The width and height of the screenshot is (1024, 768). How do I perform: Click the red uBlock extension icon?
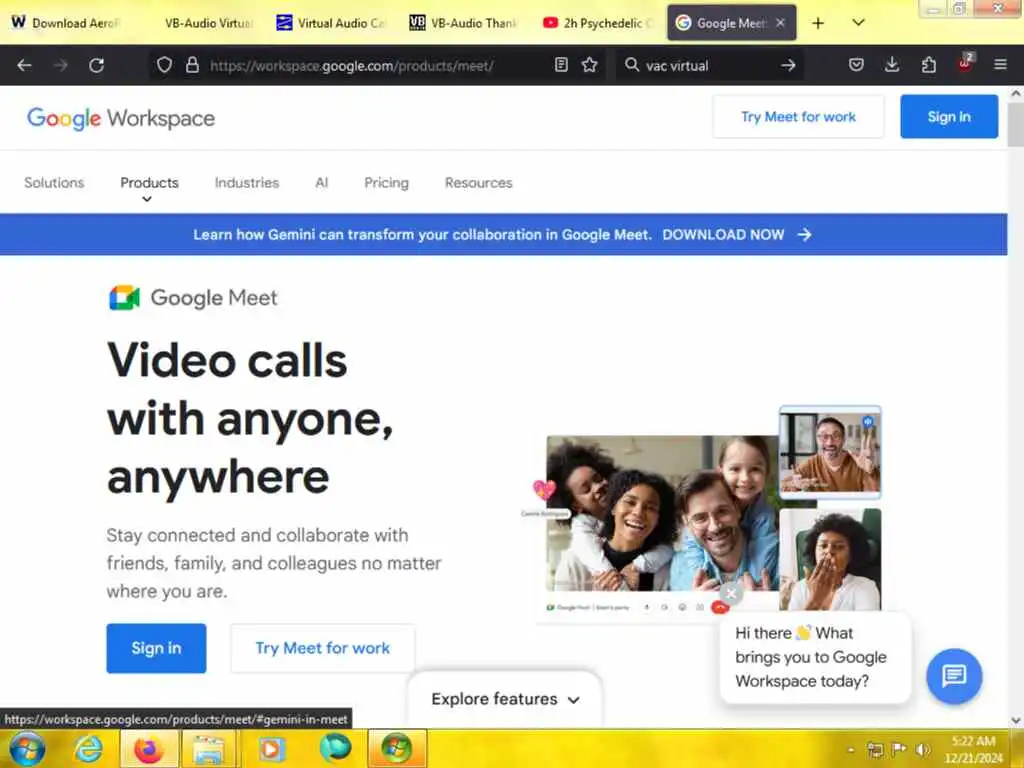(965, 63)
